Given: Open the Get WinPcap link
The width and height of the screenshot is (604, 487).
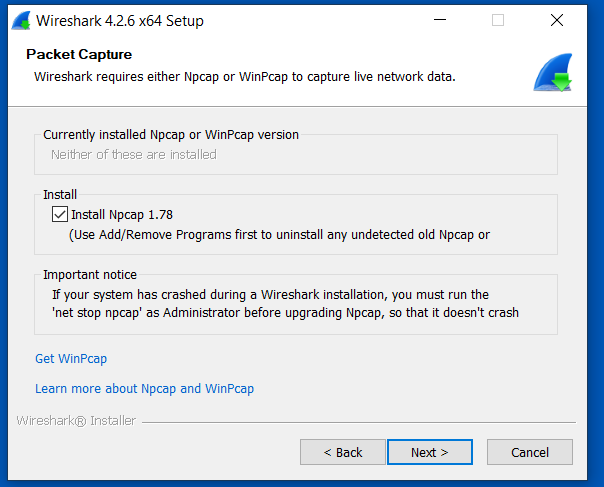Looking at the screenshot, I should click(71, 359).
